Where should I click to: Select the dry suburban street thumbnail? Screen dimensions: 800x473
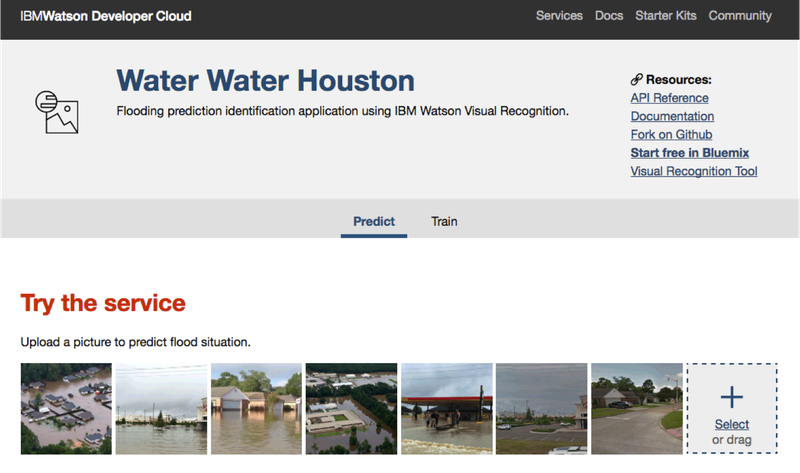tap(636, 409)
